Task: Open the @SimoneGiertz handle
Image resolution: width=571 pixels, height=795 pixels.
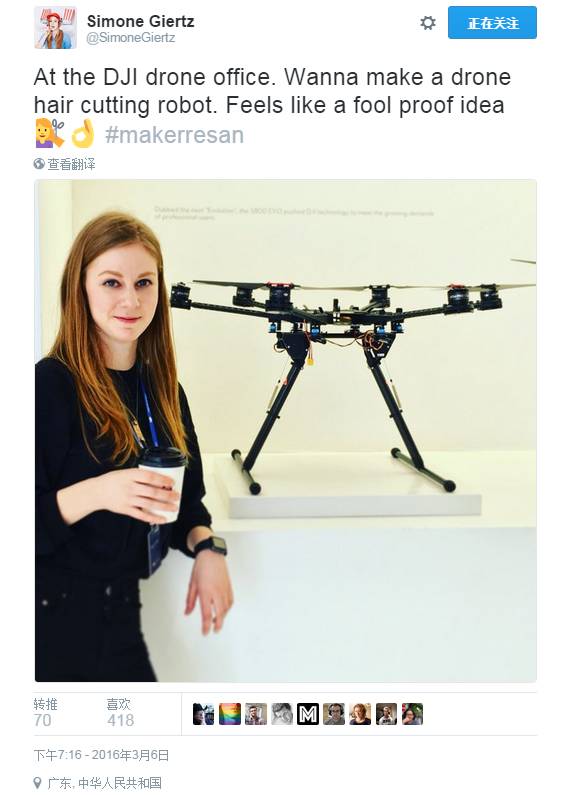Action: coord(131,38)
